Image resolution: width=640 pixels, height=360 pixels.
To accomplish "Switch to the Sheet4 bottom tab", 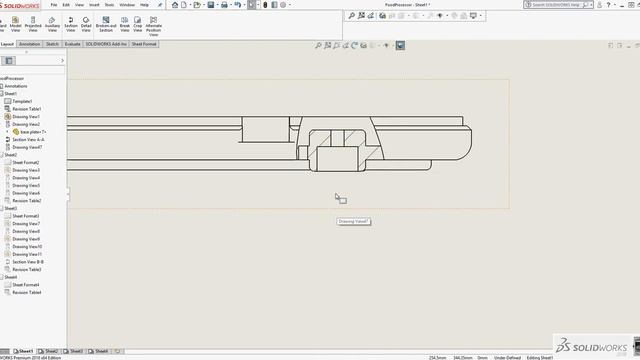I will click(x=98, y=351).
